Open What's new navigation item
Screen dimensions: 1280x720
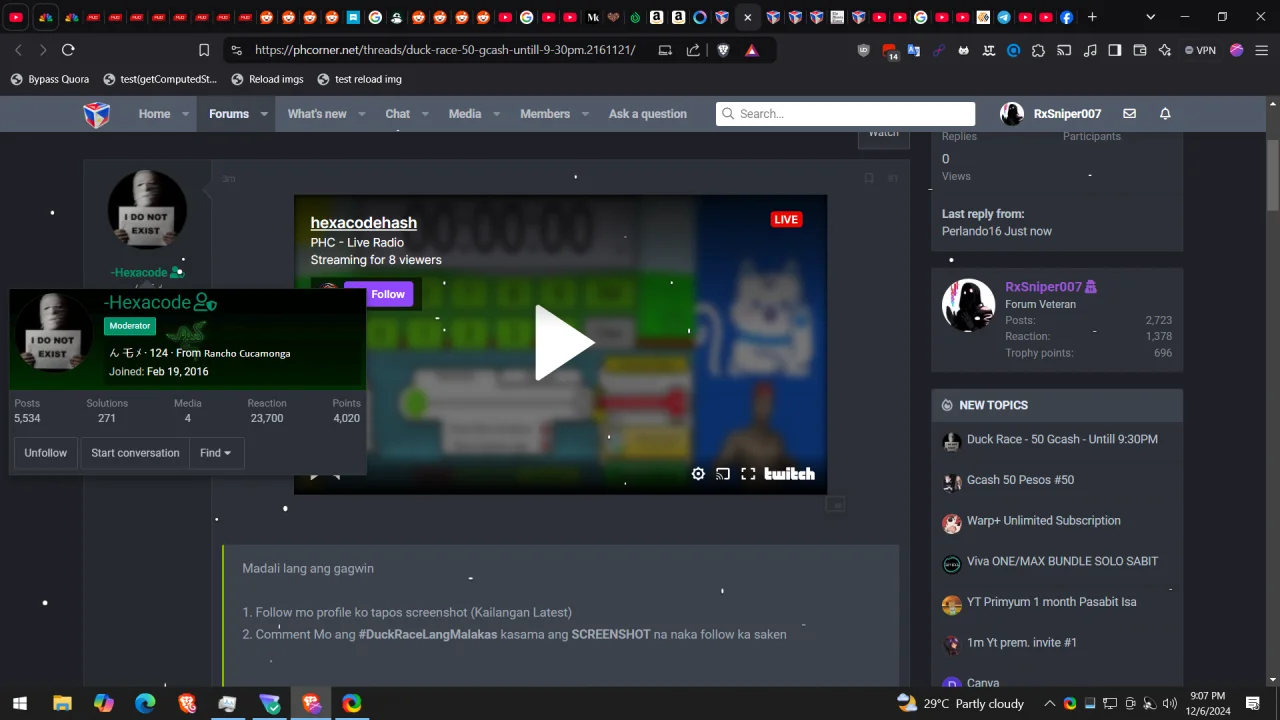point(317,114)
